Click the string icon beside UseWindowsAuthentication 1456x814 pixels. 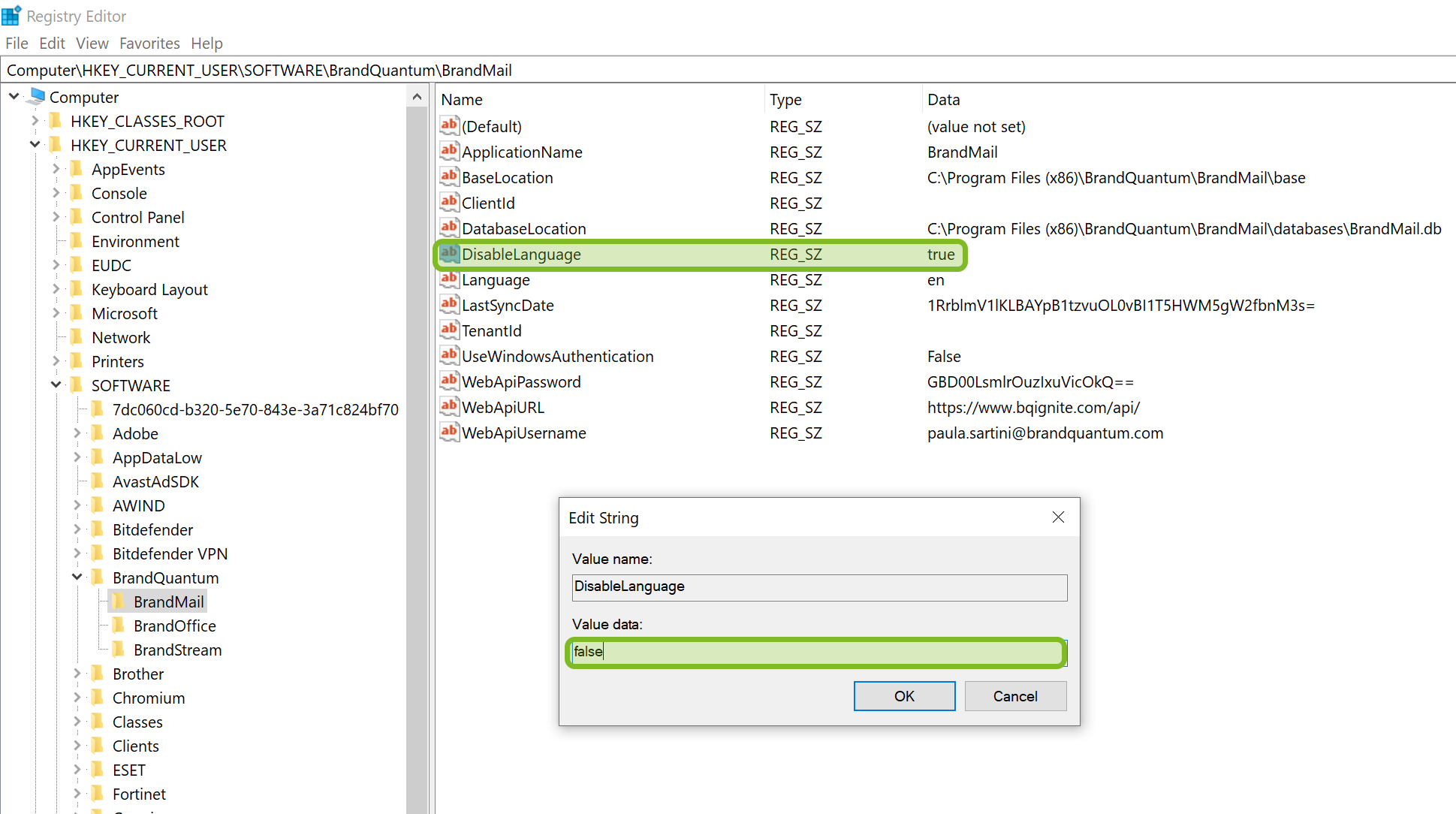tap(449, 355)
